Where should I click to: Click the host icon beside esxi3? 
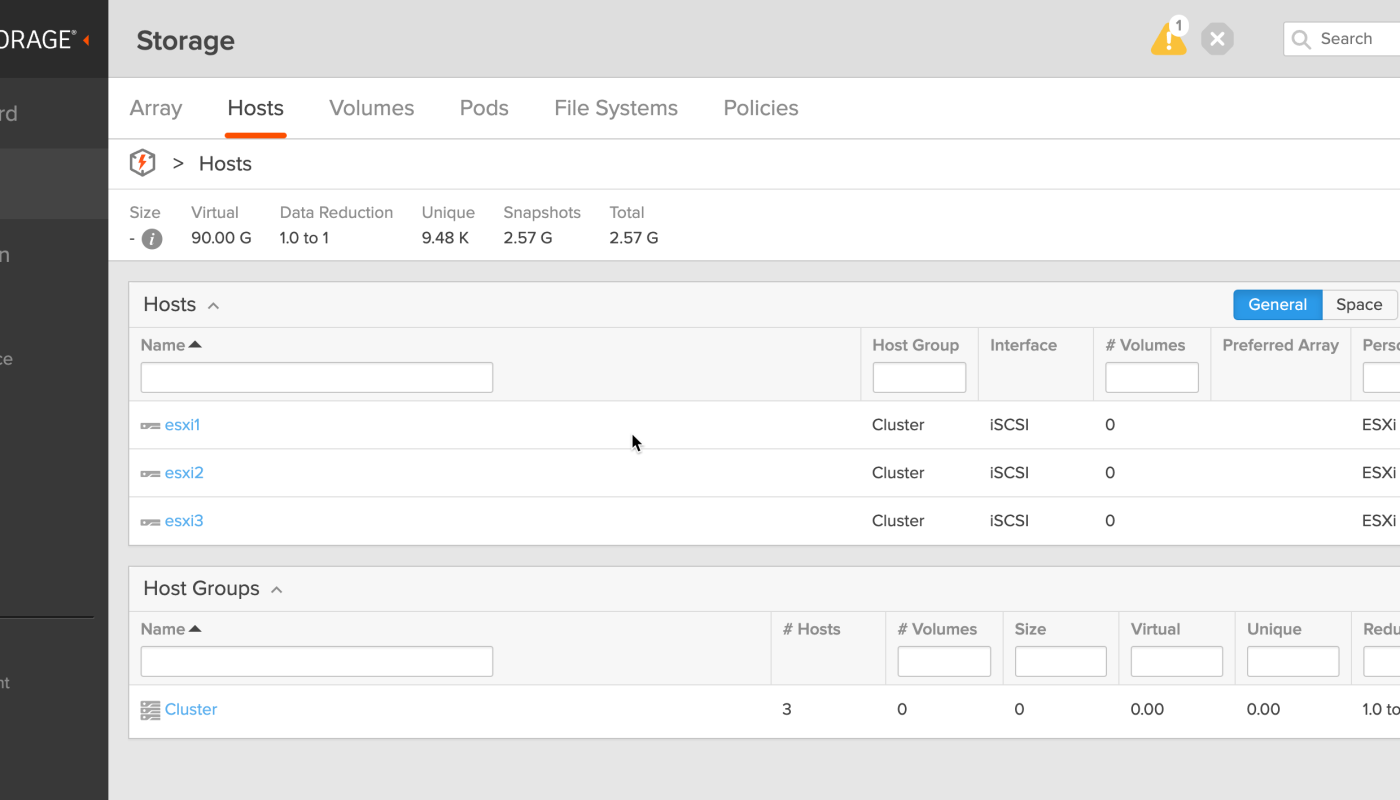click(150, 522)
